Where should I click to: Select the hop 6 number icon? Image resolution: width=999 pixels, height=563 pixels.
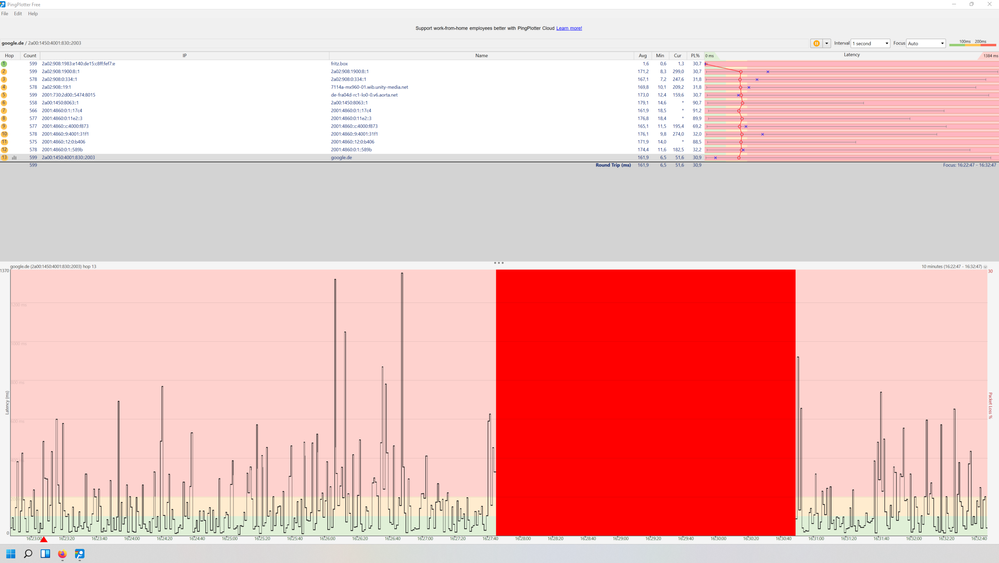tap(4, 103)
